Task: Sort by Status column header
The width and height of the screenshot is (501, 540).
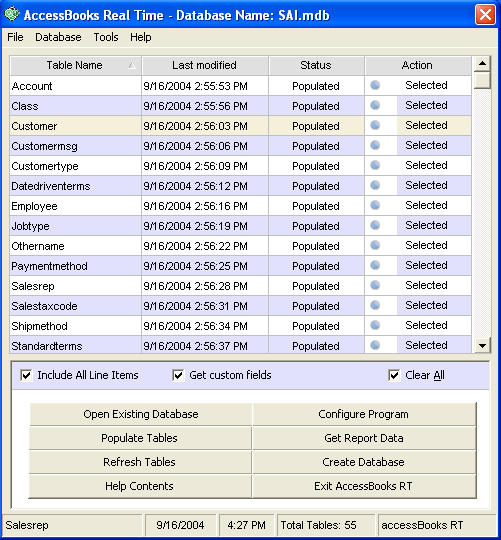Action: (316, 65)
